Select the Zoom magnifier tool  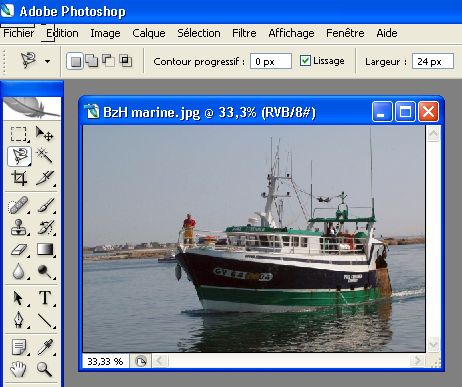pyautogui.click(x=44, y=369)
